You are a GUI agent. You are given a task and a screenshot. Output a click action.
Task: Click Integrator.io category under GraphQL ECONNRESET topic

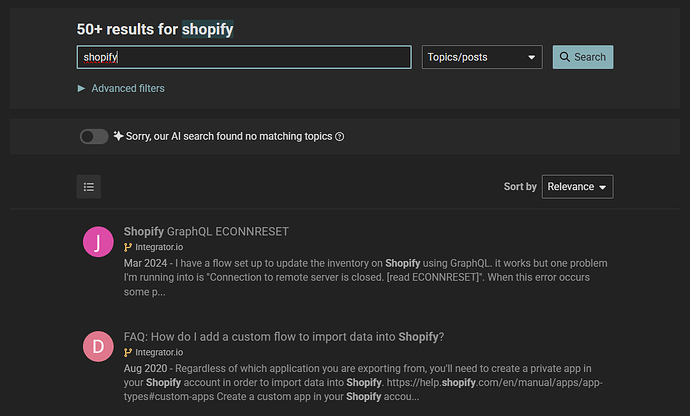click(159, 247)
